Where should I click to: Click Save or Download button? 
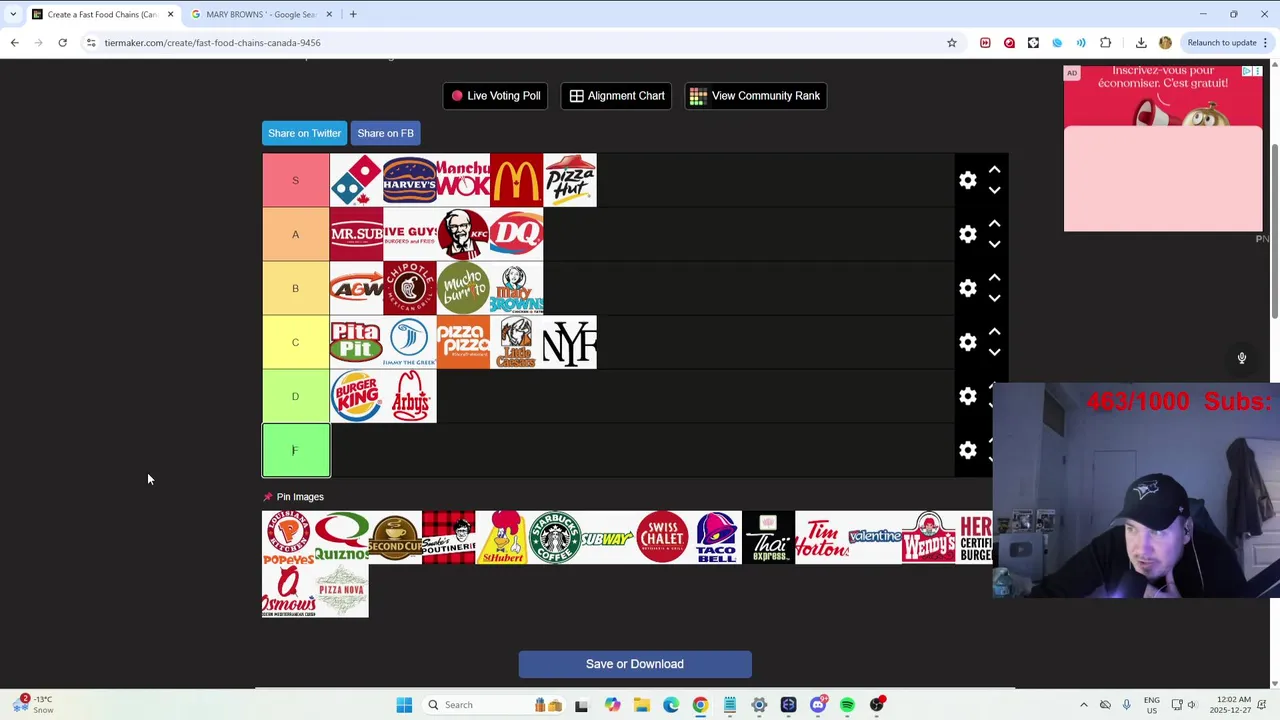click(x=635, y=664)
